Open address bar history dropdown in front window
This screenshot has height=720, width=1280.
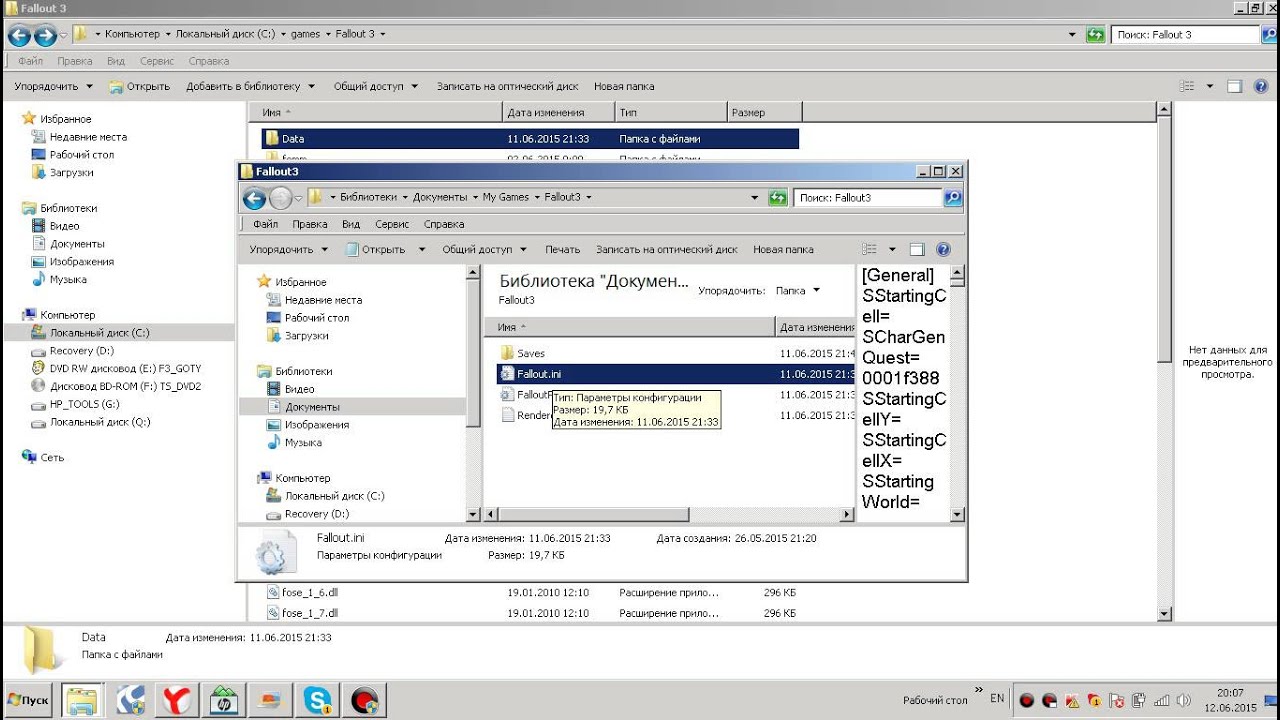(755, 198)
